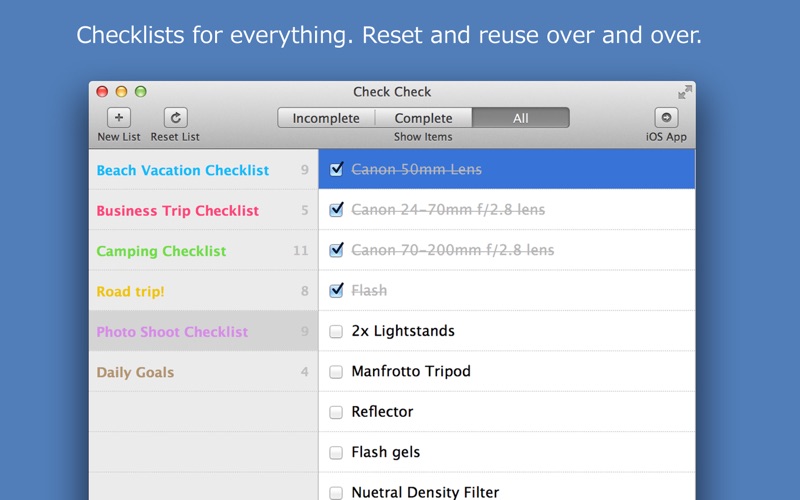Uncheck the Canon 50mm Lens checkbox
Screen dimensions: 800x500
tap(336, 169)
